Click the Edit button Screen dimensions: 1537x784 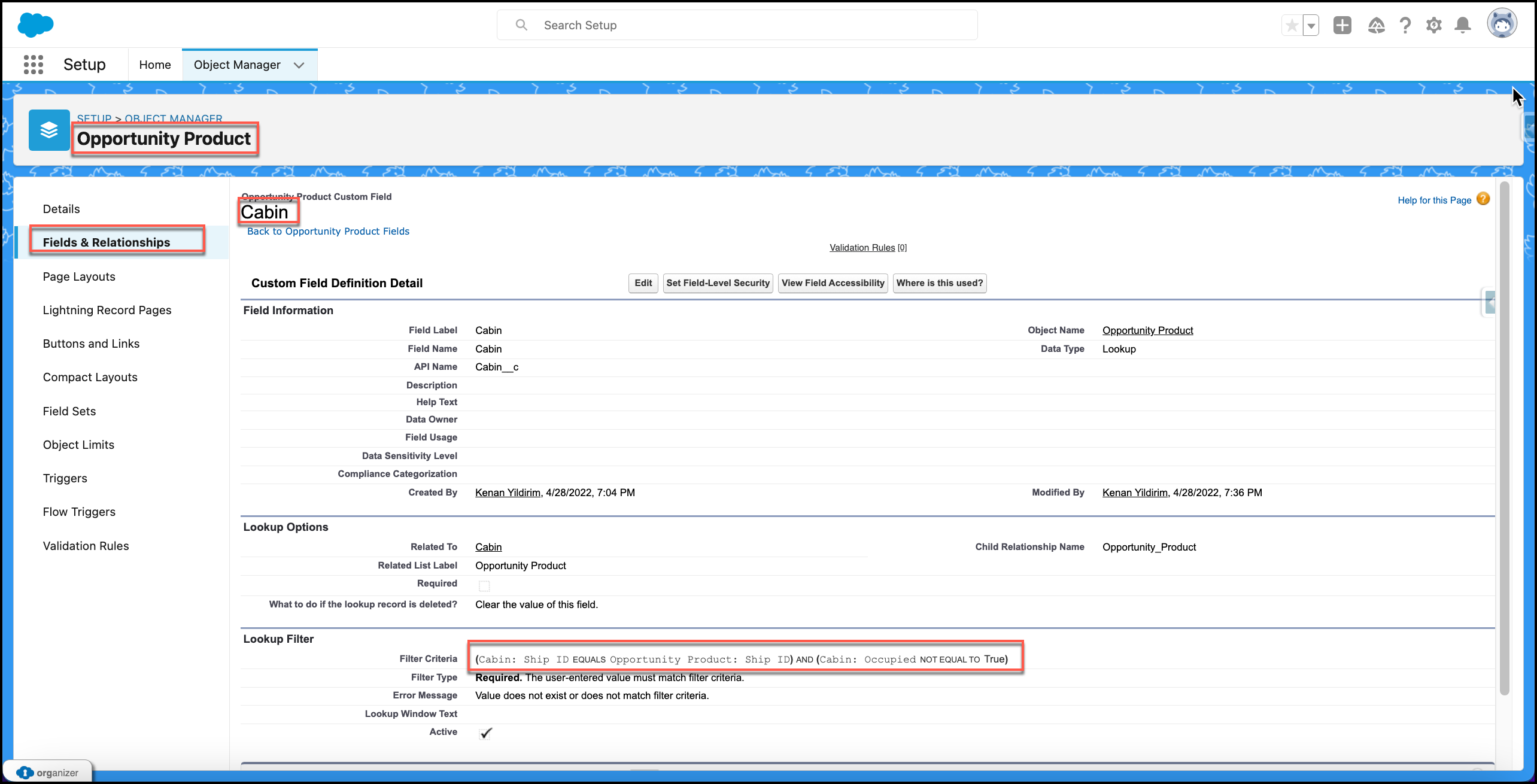(643, 283)
